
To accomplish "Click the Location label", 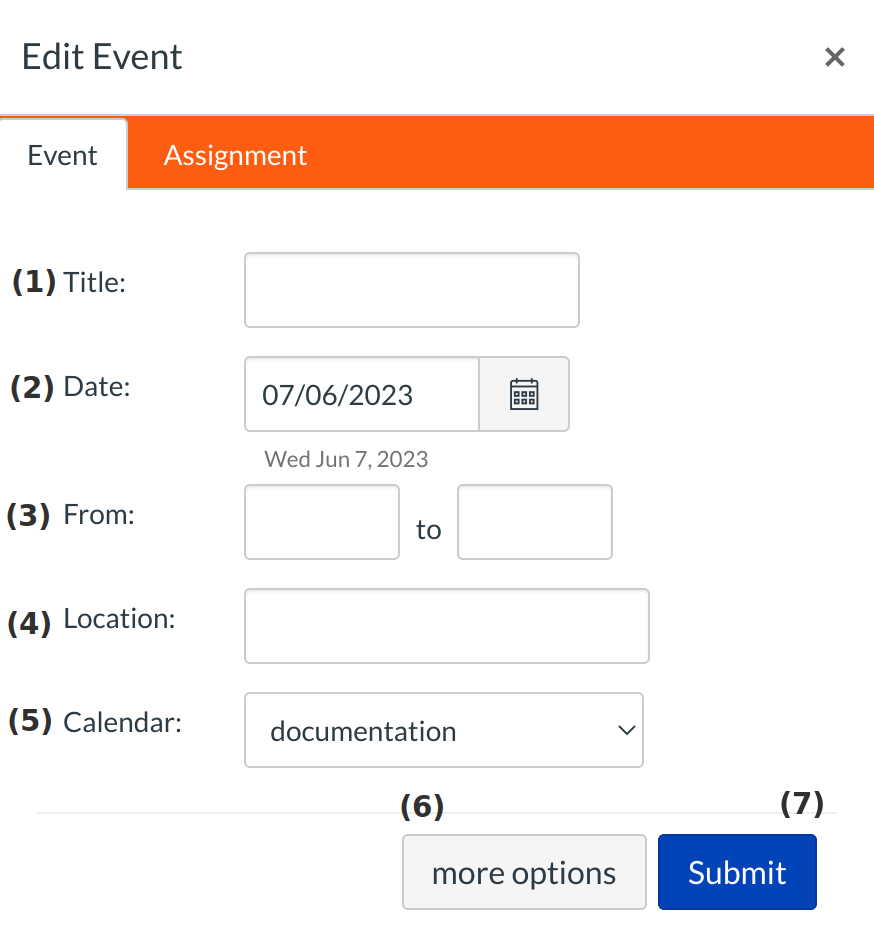I will [x=119, y=619].
